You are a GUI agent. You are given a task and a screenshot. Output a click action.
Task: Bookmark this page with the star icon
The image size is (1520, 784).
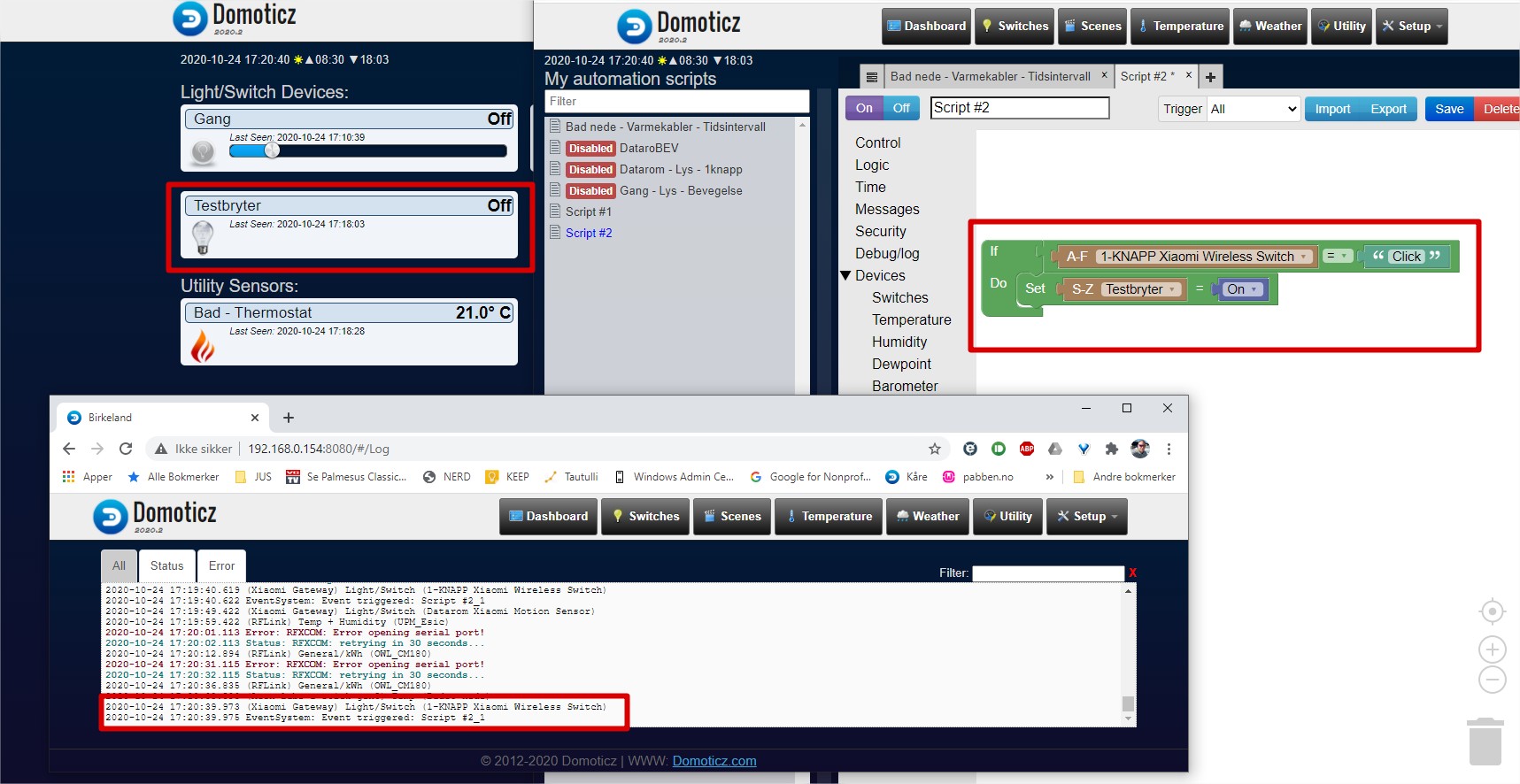click(x=935, y=449)
